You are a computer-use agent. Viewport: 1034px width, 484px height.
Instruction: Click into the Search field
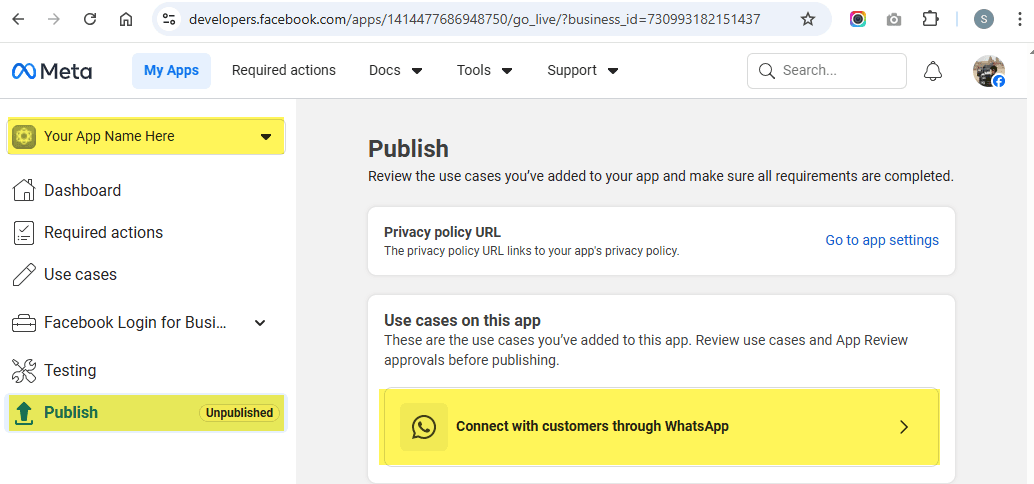827,71
